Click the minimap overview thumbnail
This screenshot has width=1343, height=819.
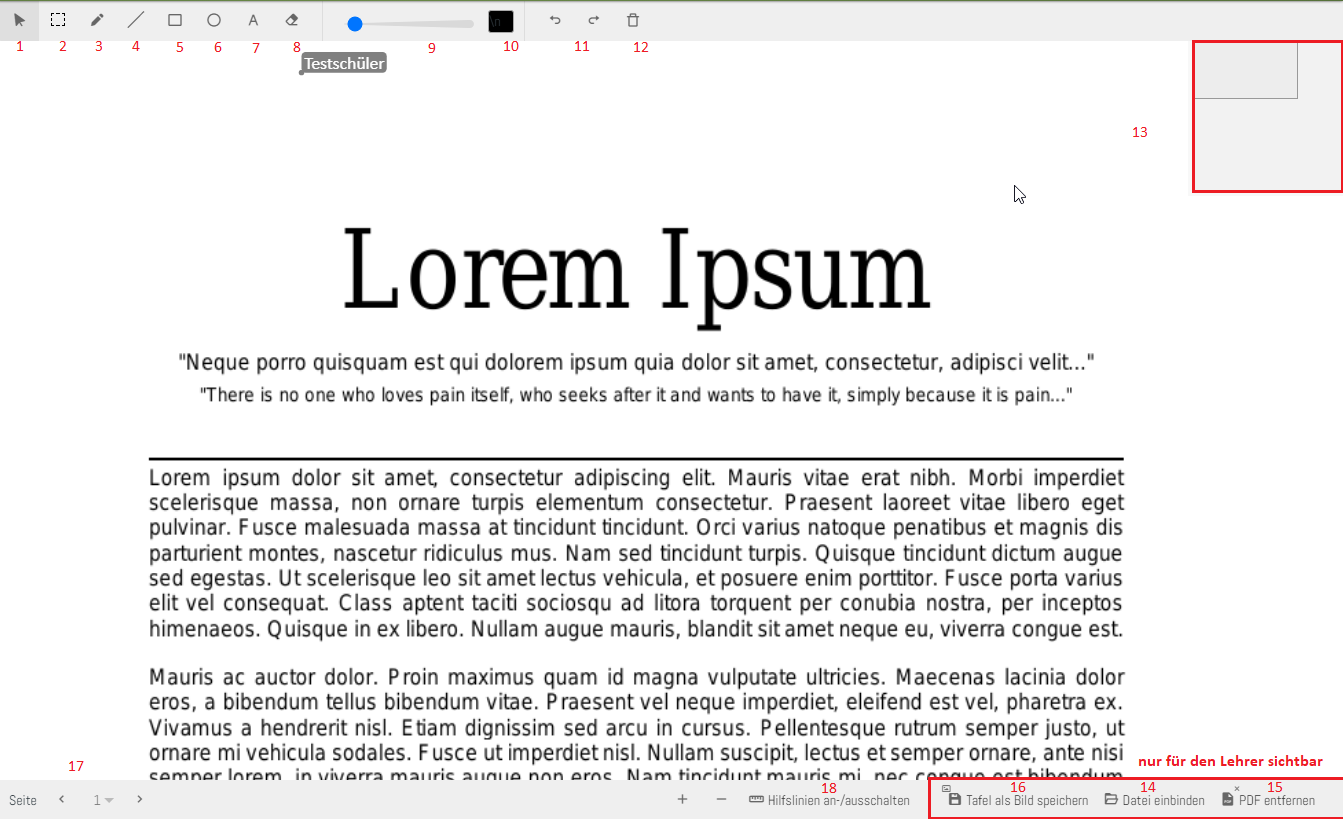click(x=1267, y=116)
